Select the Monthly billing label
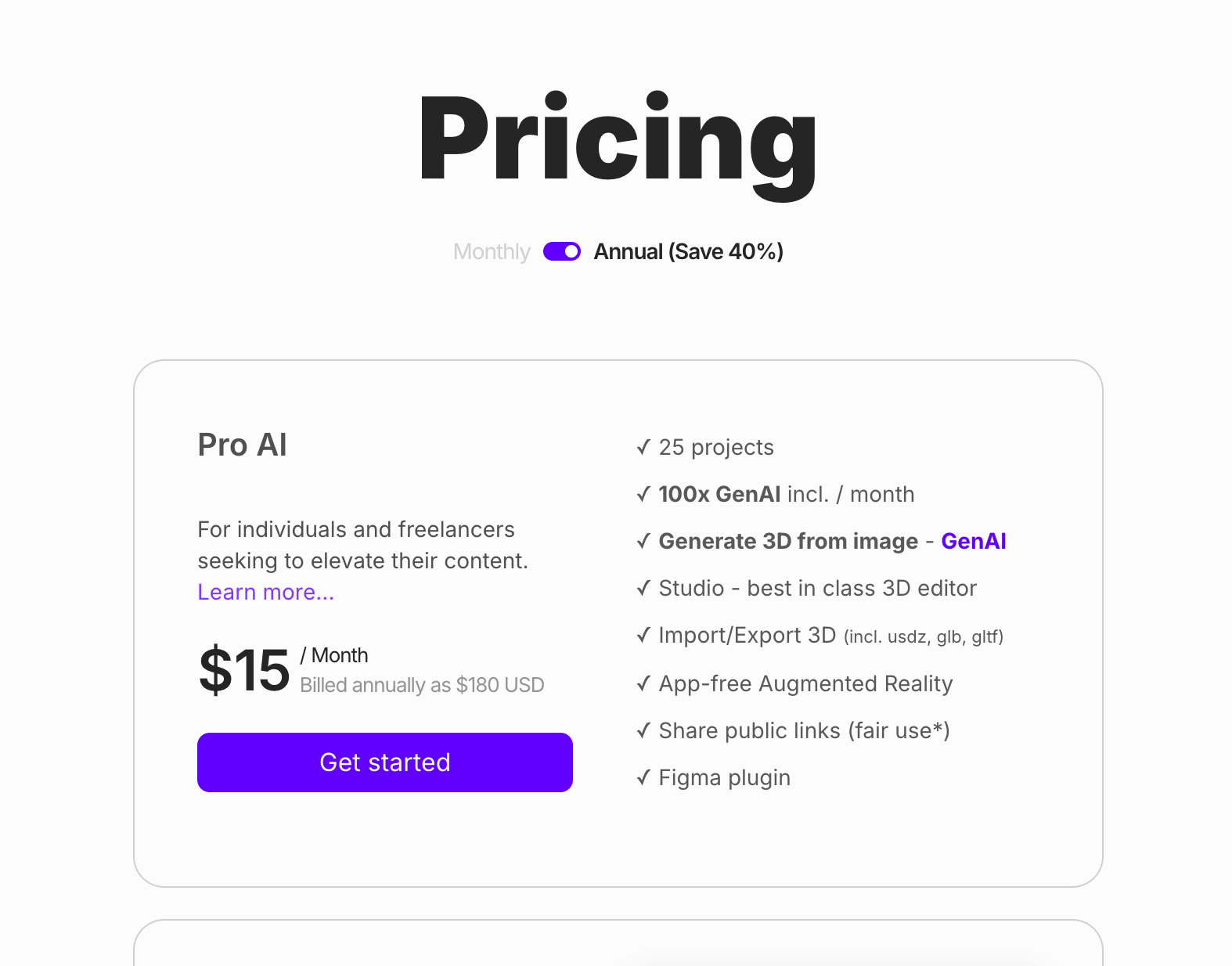Image resolution: width=1232 pixels, height=966 pixels. (492, 252)
